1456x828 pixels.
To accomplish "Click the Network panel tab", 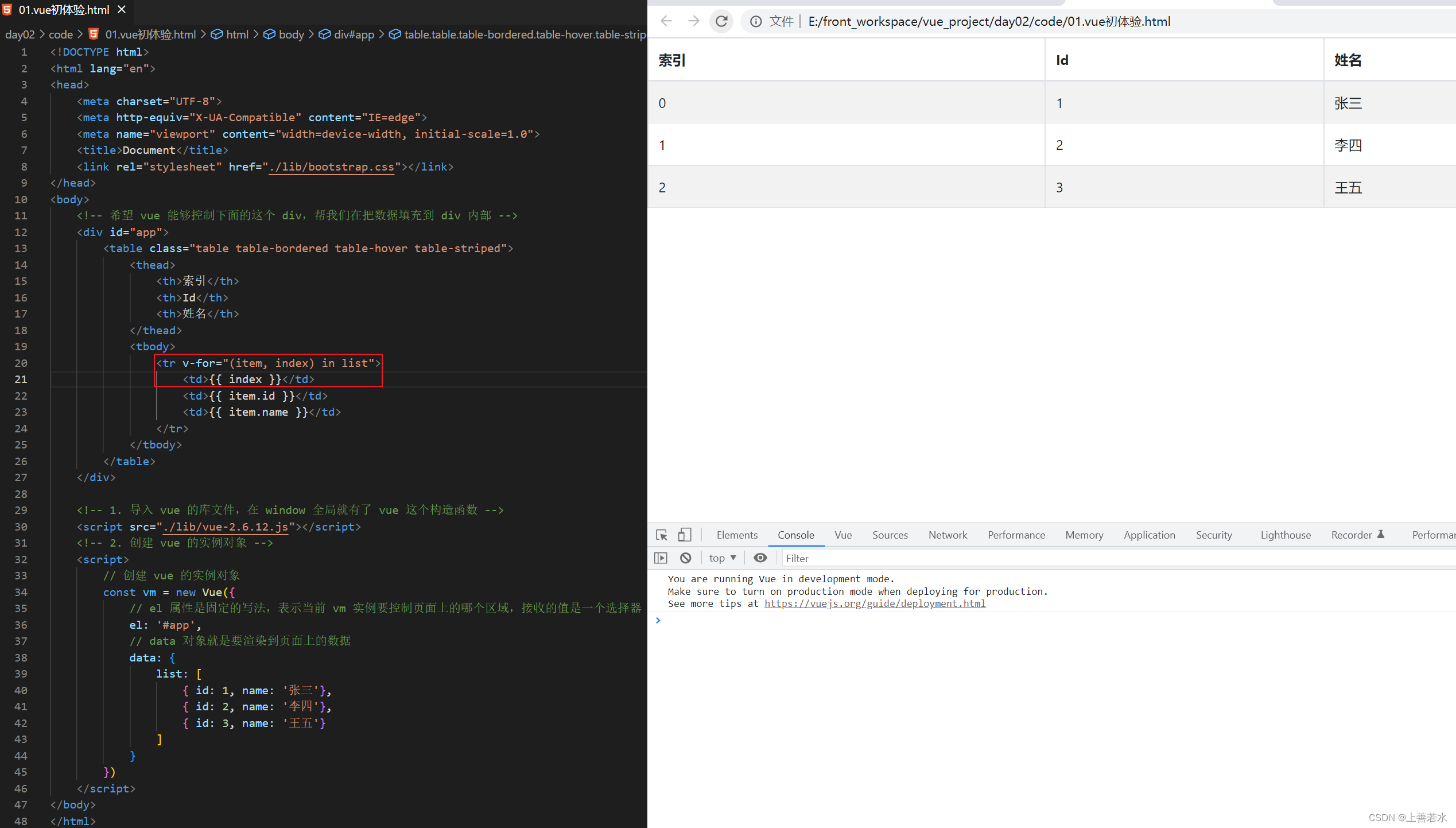I will tap(944, 535).
